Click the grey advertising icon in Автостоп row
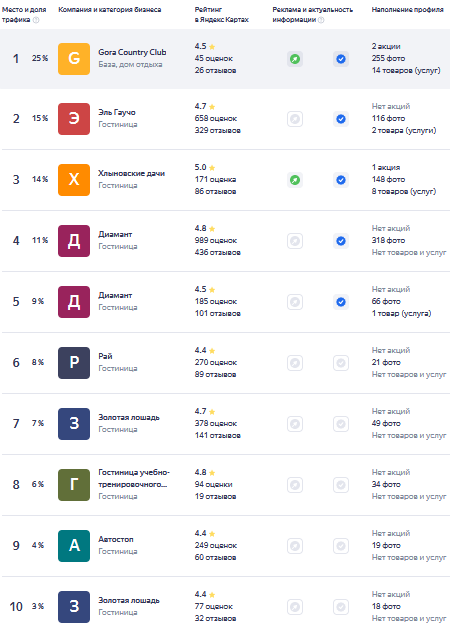The image size is (450, 634). [x=295, y=546]
